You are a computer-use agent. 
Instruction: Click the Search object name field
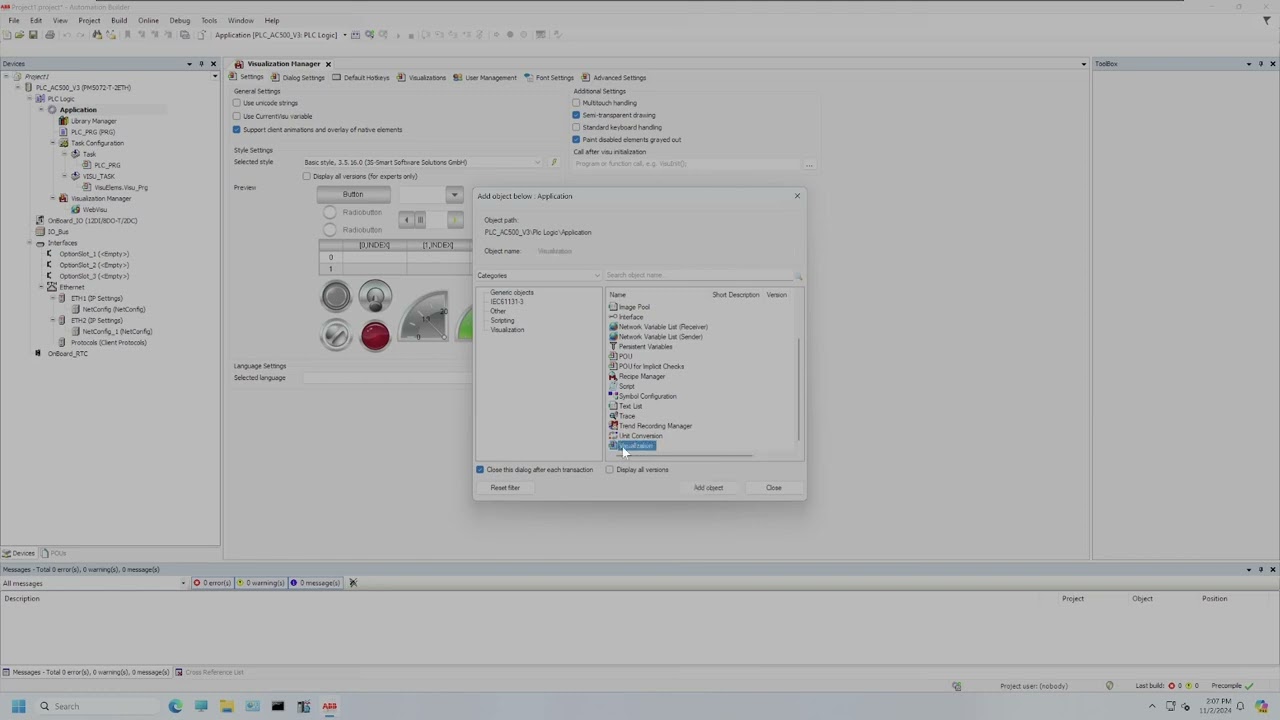pos(699,275)
